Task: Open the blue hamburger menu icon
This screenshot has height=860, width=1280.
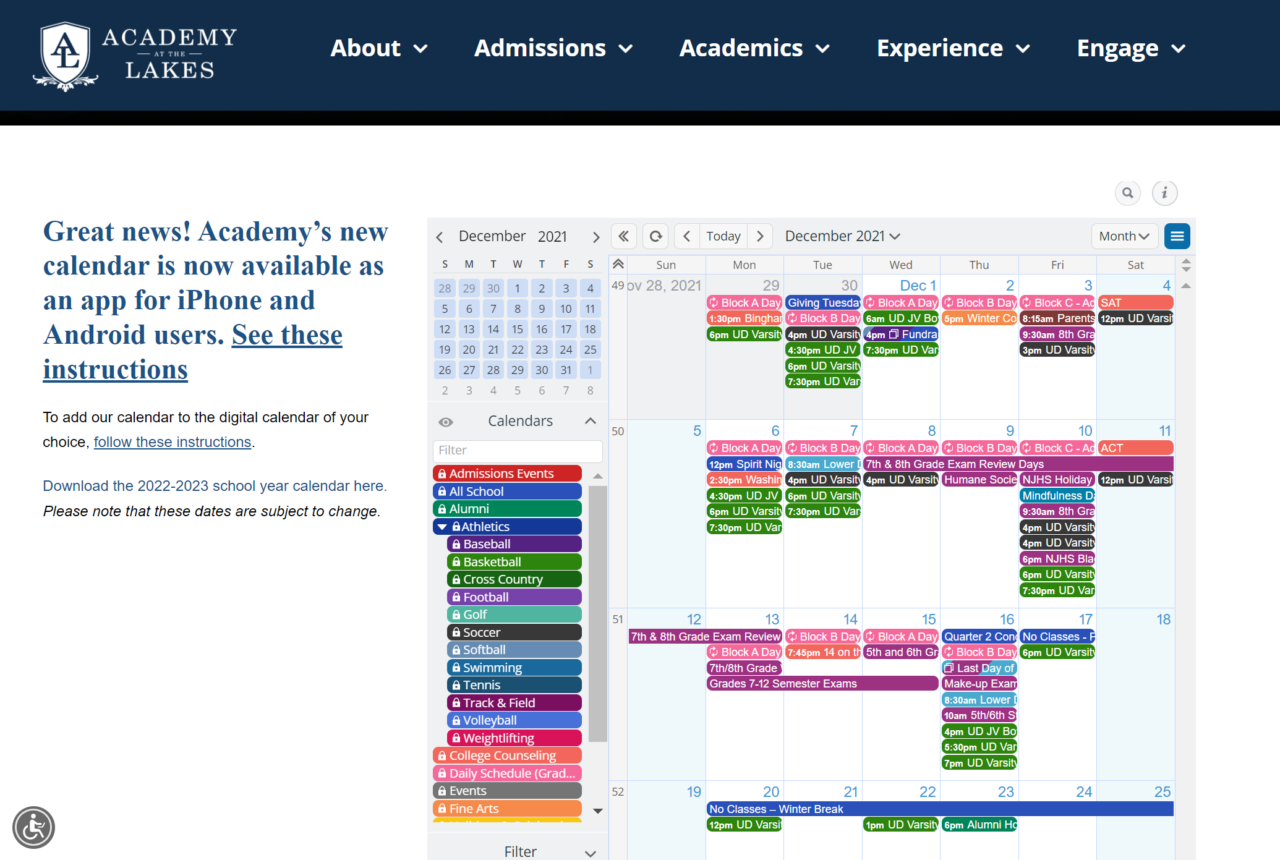Action: [1177, 236]
